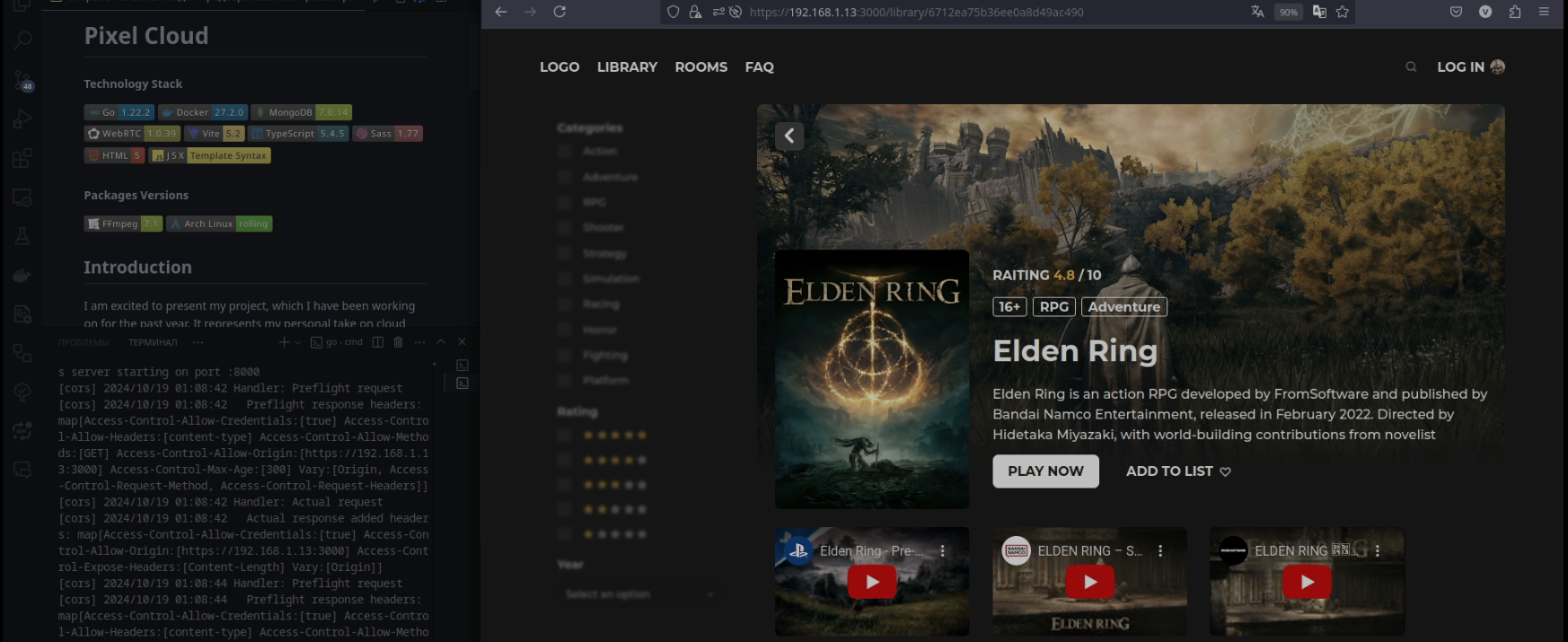Reload the page in Firefox
This screenshot has width=1568, height=642.
point(559,12)
